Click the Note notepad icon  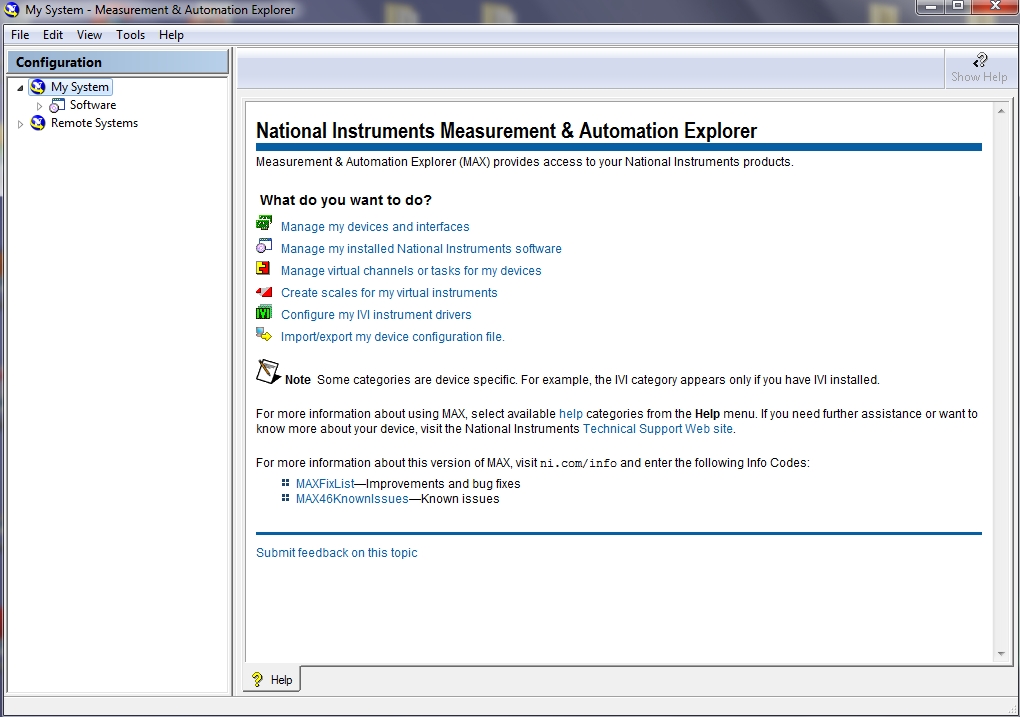click(x=268, y=372)
